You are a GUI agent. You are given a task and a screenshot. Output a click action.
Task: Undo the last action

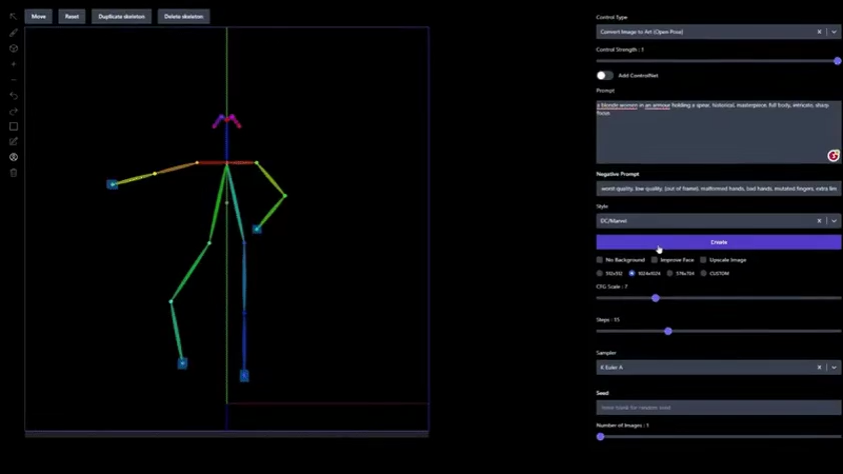pos(13,96)
